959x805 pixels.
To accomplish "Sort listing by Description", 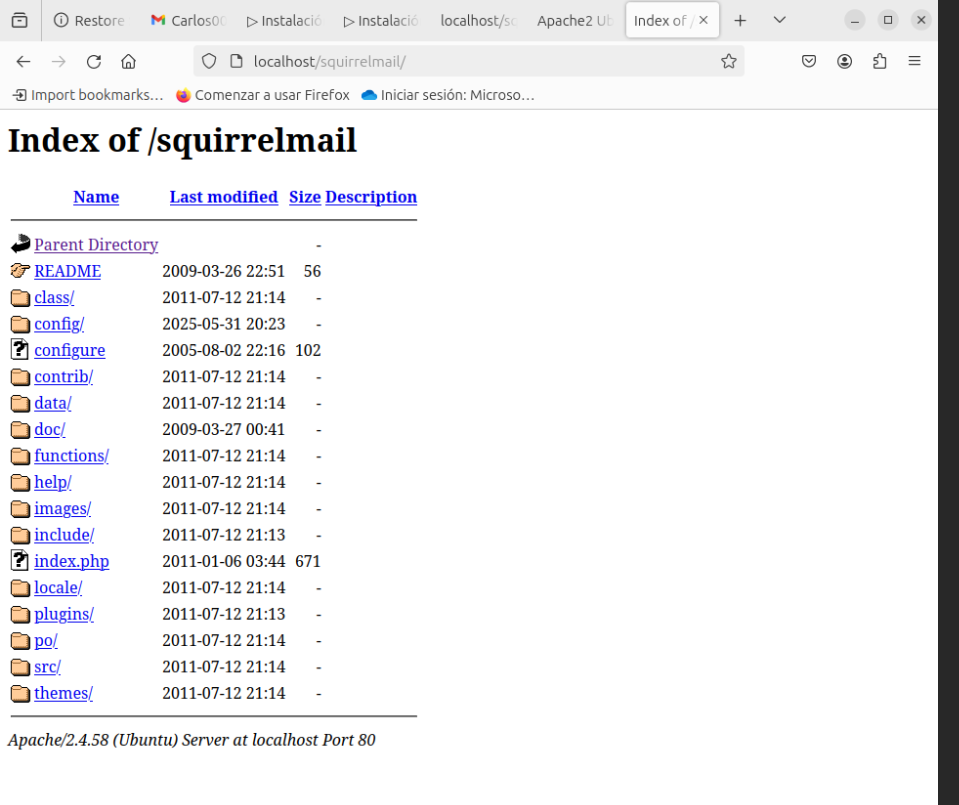I will (x=371, y=197).
